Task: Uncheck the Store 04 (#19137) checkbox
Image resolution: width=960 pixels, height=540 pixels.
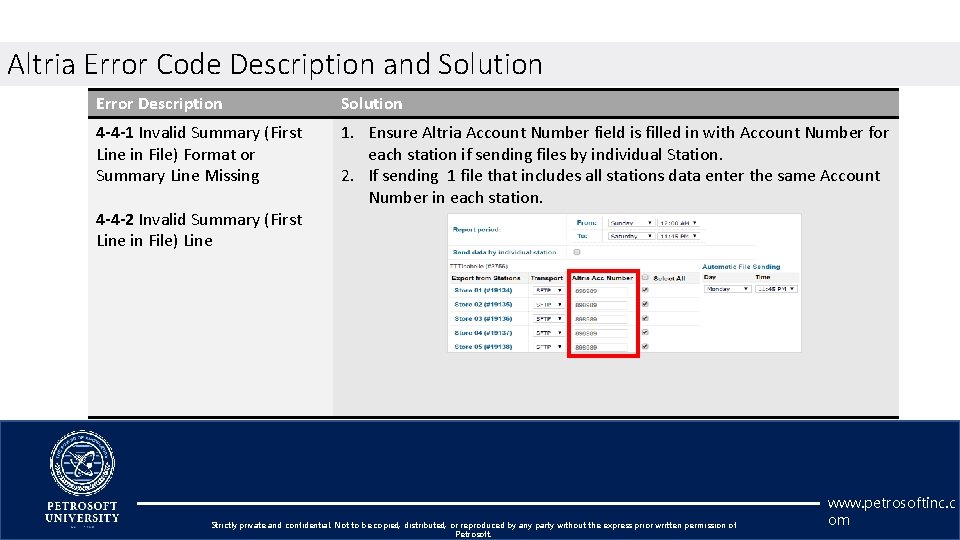Action: pos(645,332)
